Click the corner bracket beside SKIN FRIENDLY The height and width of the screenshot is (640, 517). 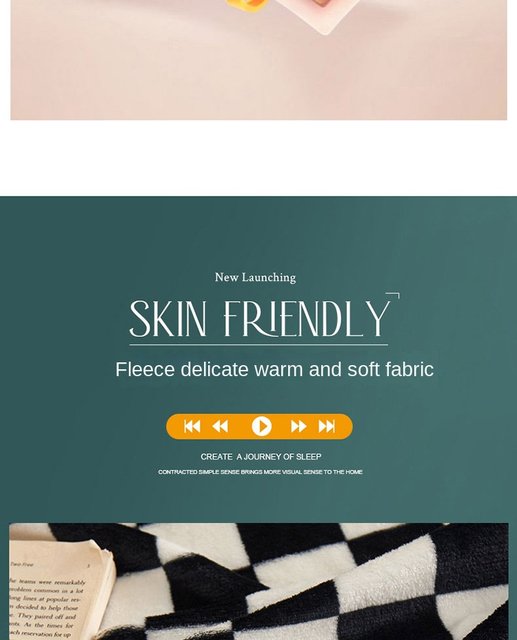pyautogui.click(x=393, y=296)
